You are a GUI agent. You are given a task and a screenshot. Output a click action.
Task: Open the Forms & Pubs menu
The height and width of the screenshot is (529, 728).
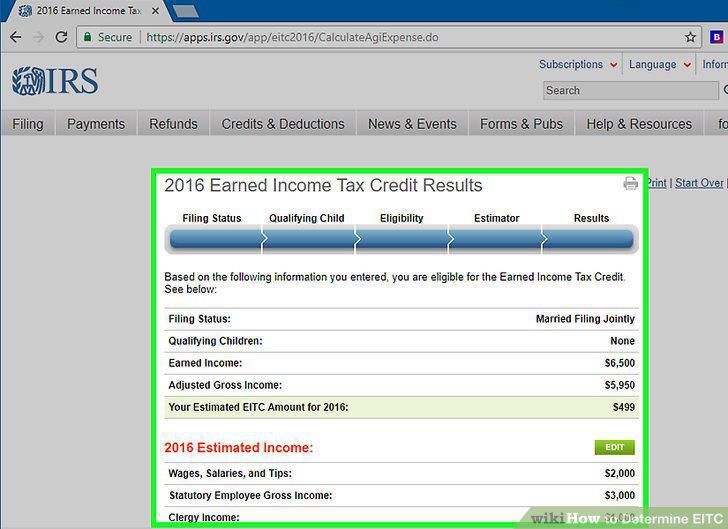(x=521, y=124)
